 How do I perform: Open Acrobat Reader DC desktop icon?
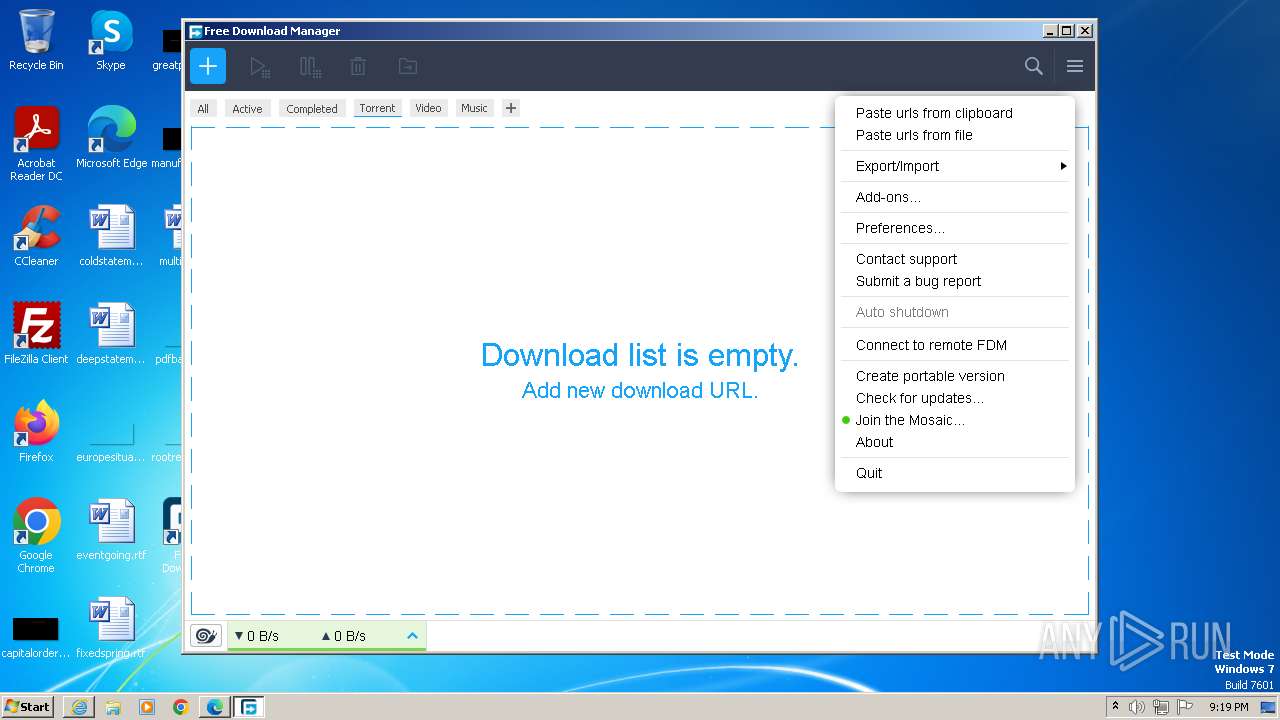tap(36, 144)
